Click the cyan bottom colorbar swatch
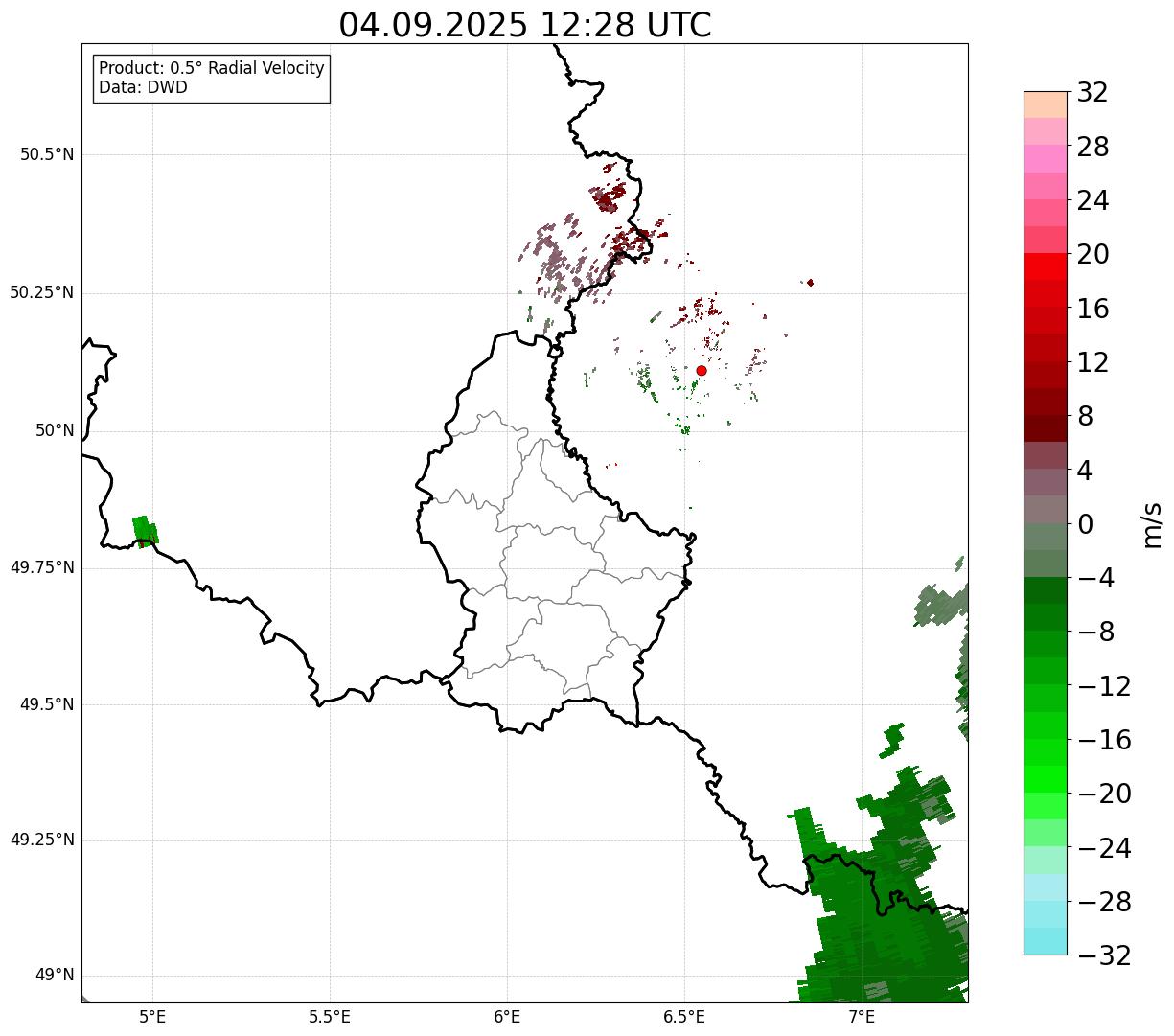 (x=1045, y=941)
